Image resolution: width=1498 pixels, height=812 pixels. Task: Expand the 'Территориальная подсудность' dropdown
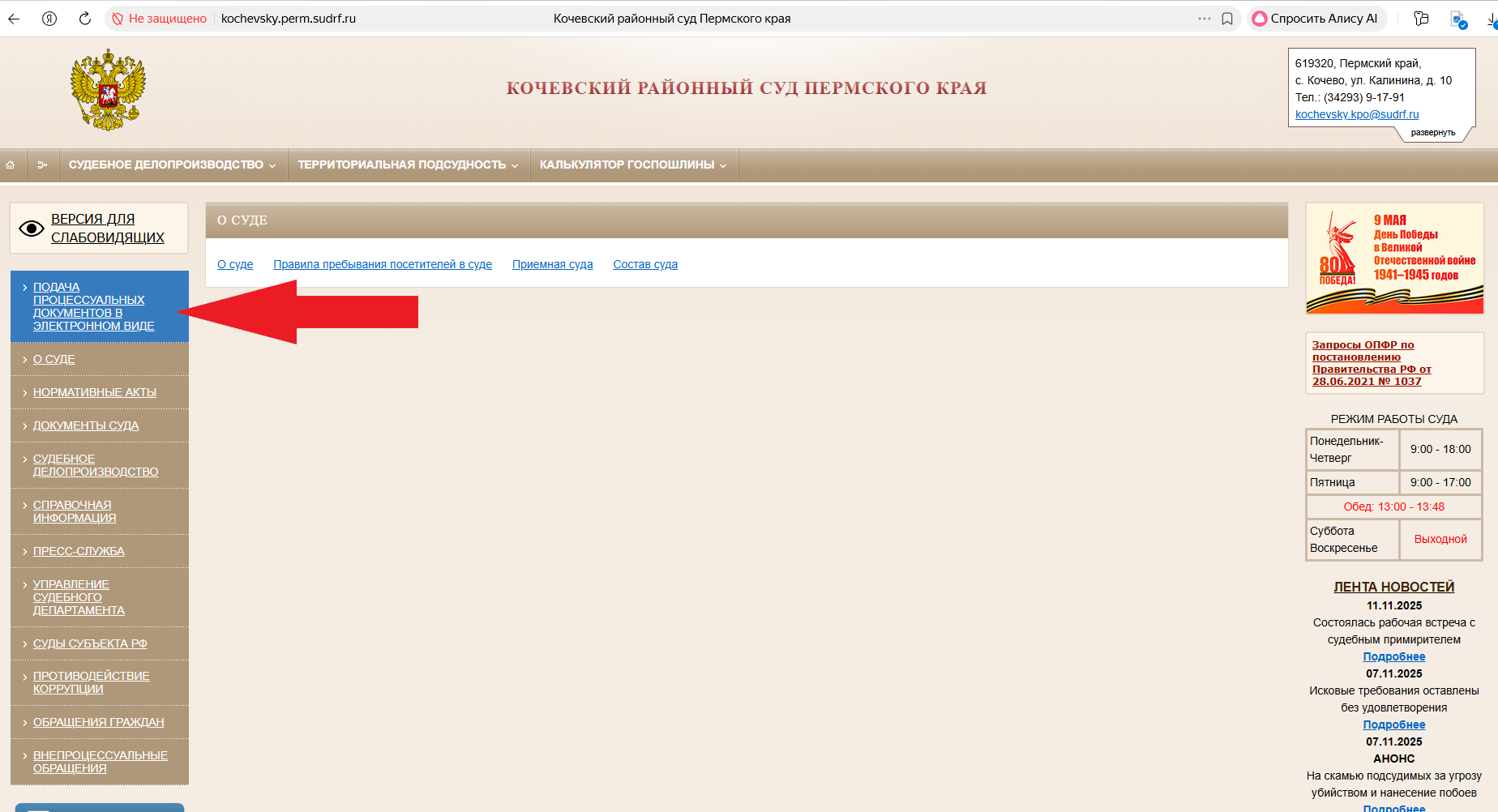[x=408, y=165]
